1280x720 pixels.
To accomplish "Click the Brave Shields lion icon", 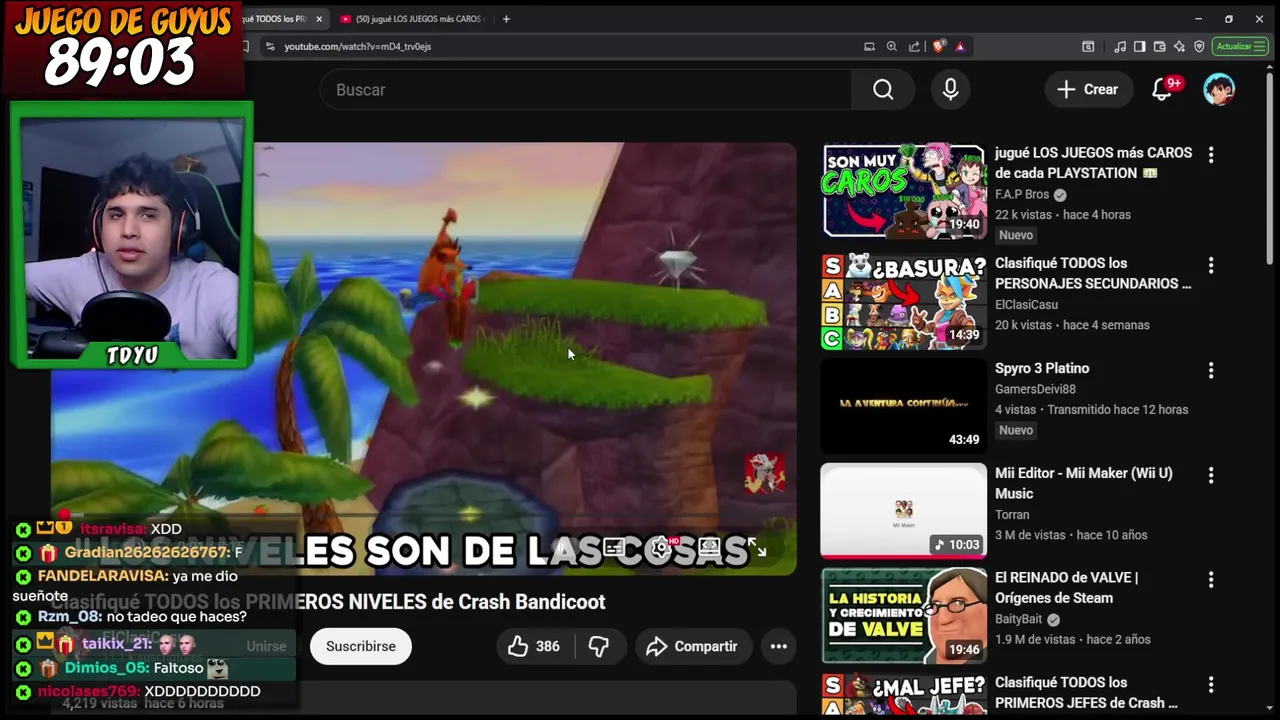I will tap(938, 46).
